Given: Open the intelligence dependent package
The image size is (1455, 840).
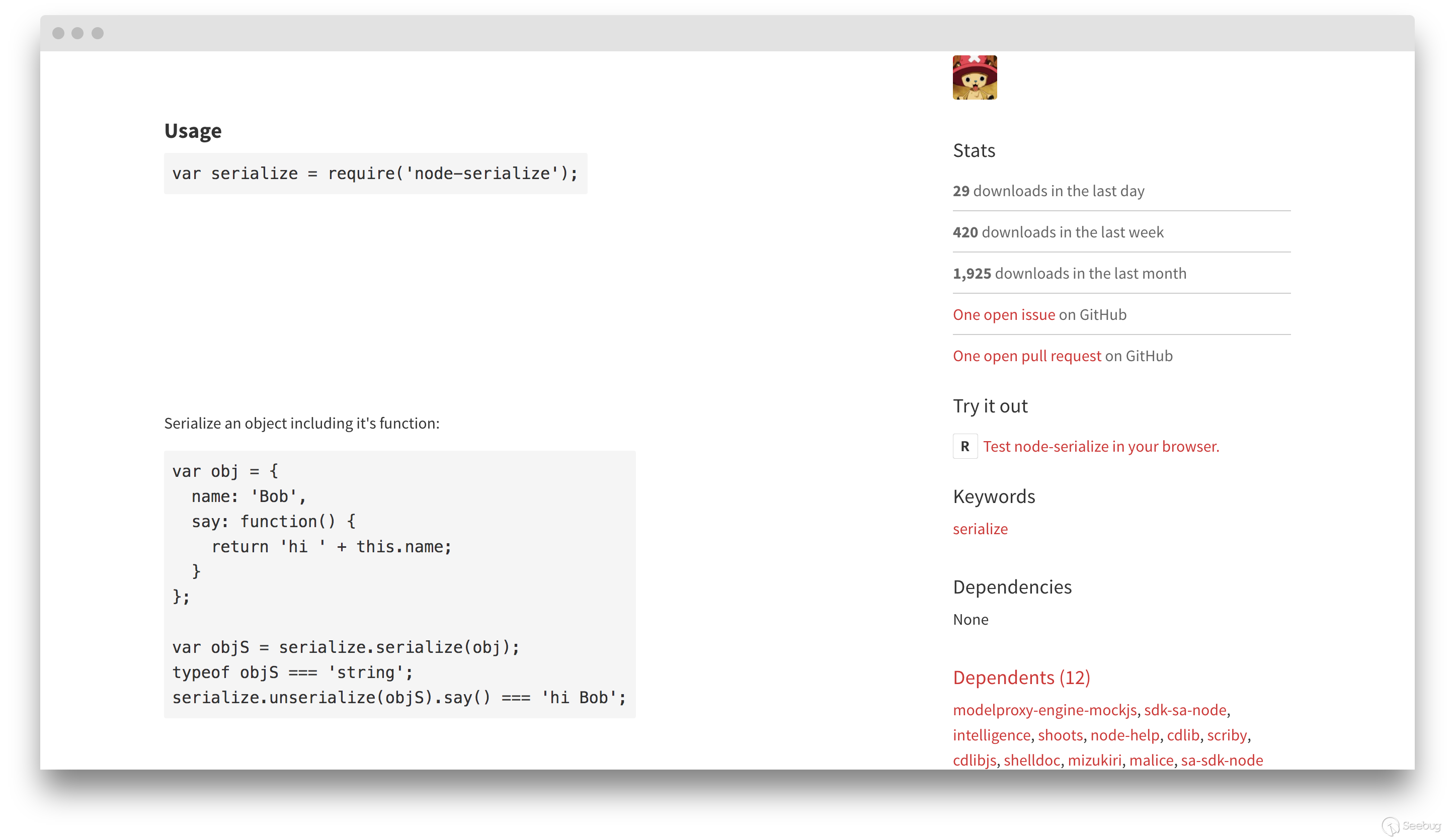Looking at the screenshot, I should (x=991, y=735).
